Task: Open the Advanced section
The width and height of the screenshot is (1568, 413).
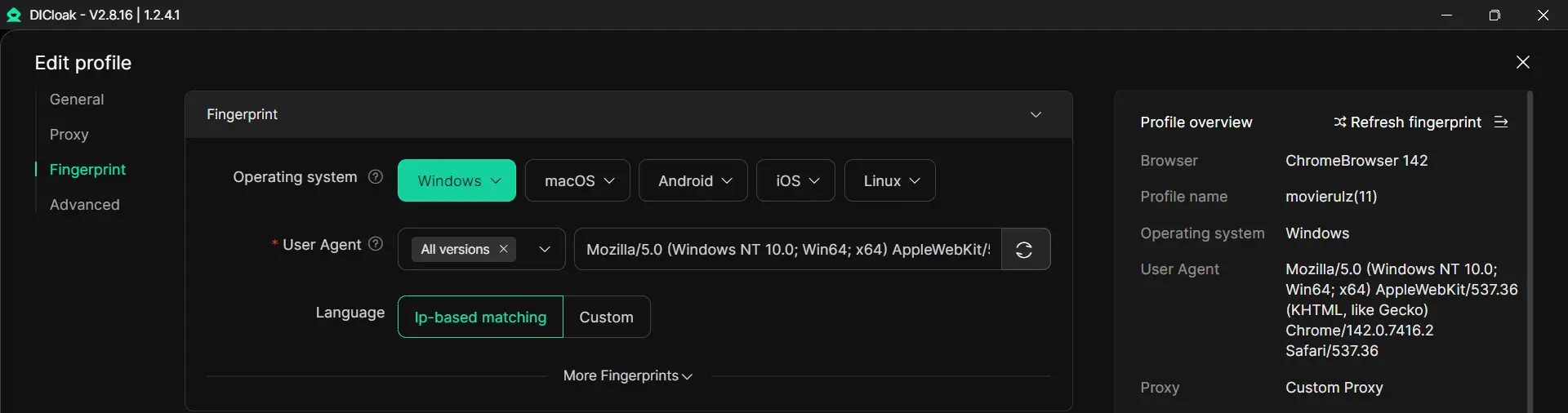Action: point(84,204)
